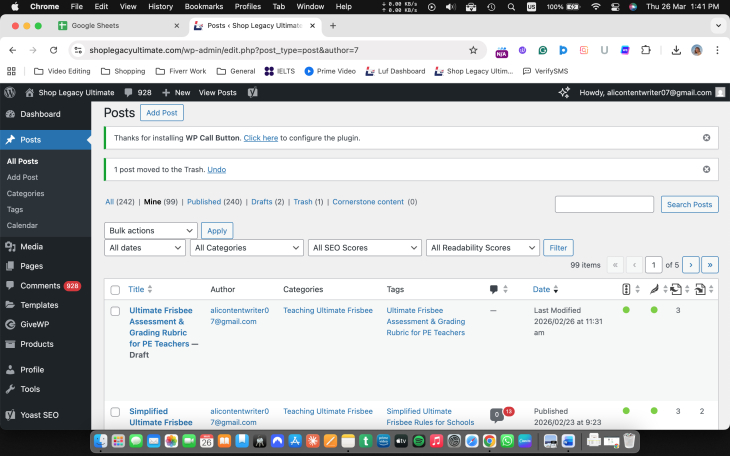Click the Yoast SEO icon in admin bar
Screen dimensions: 730x456
[253, 92]
